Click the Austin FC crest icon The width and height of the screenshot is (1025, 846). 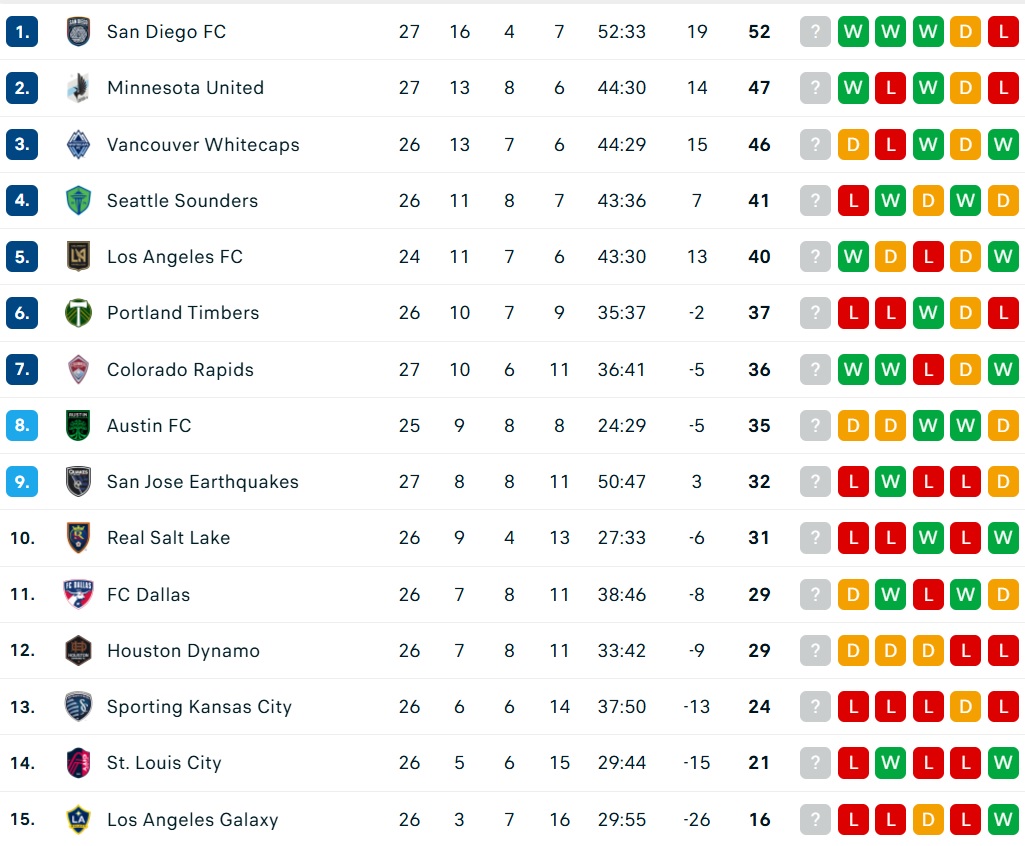pyautogui.click(x=78, y=426)
